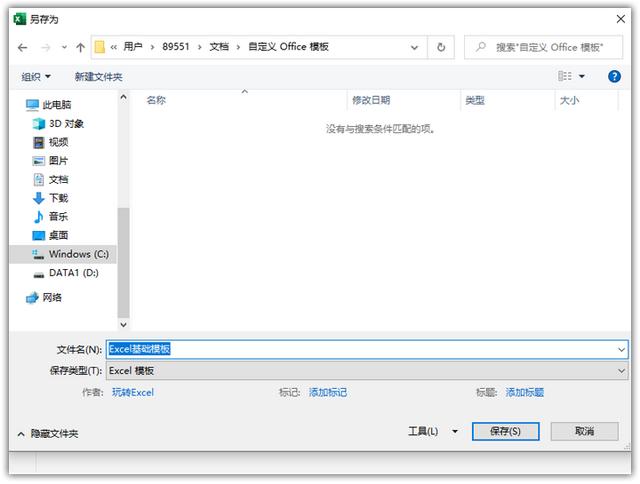Select 音乐 folder in navigation pane

pyautogui.click(x=58, y=216)
